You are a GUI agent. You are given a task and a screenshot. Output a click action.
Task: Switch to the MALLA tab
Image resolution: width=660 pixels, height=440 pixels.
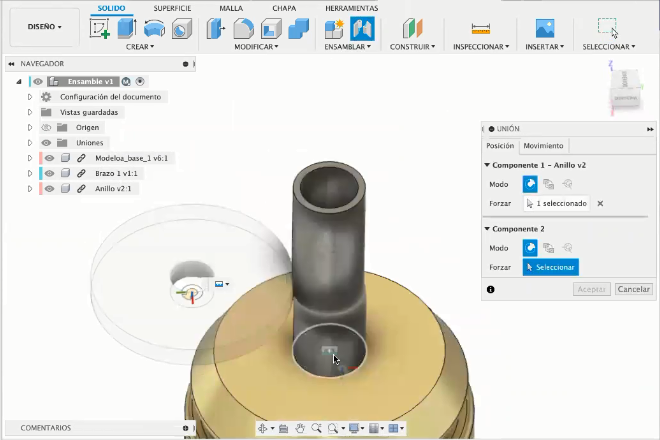[231, 8]
